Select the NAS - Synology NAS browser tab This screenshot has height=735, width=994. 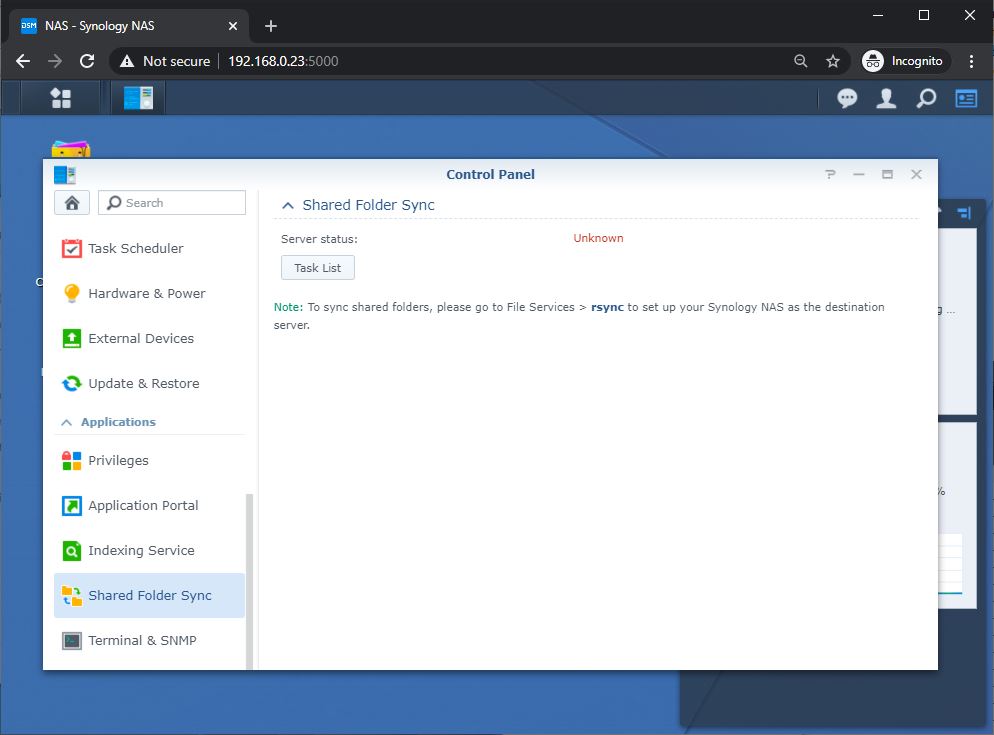pos(129,26)
